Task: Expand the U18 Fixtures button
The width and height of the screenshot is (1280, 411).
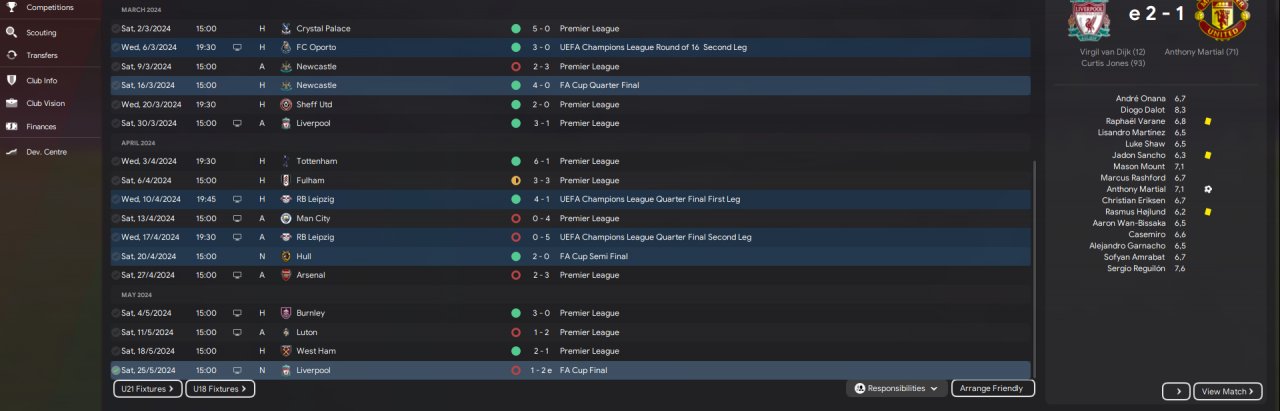Action: (x=220, y=388)
